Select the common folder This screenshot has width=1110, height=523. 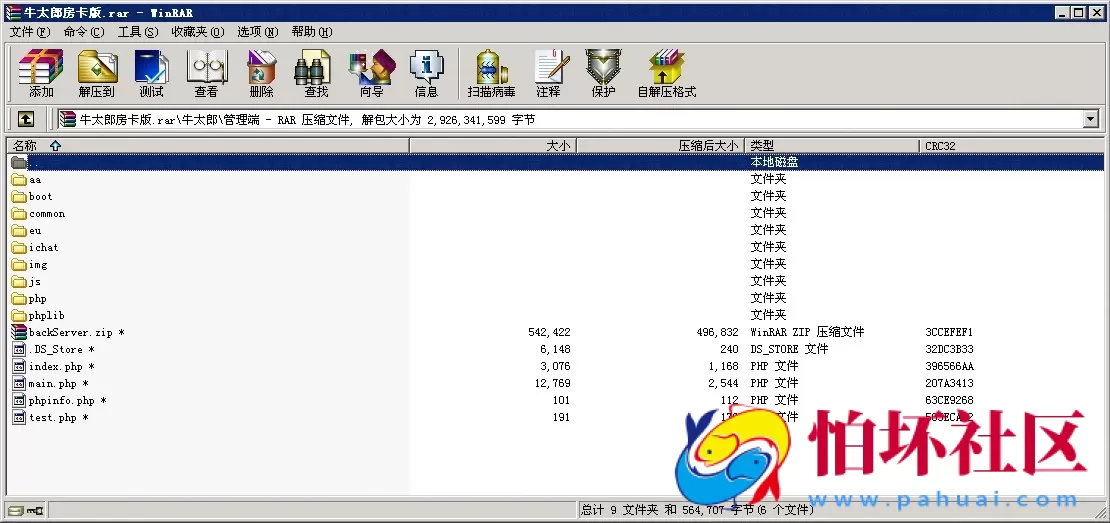click(38, 214)
